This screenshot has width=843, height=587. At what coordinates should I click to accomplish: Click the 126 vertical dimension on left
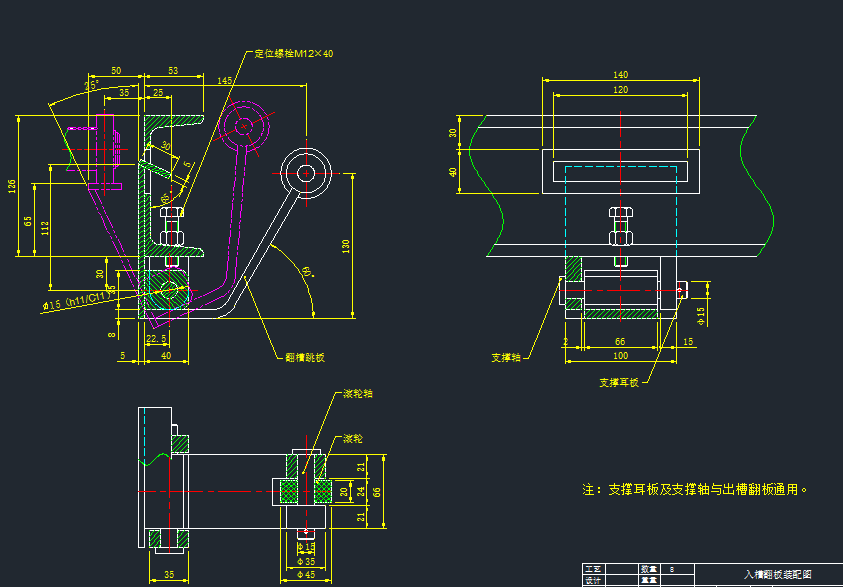click(12, 187)
